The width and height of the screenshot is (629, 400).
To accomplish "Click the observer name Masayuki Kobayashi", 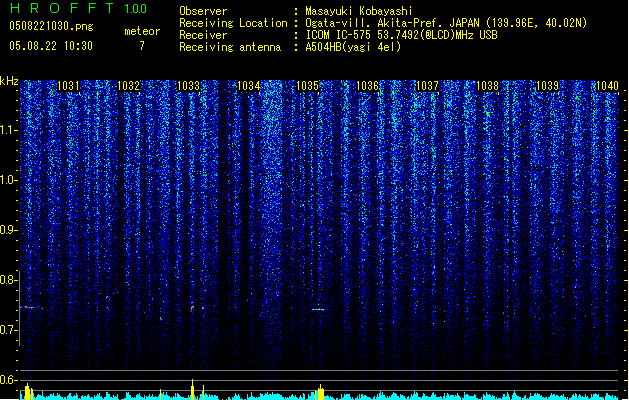I will click(x=359, y=11).
